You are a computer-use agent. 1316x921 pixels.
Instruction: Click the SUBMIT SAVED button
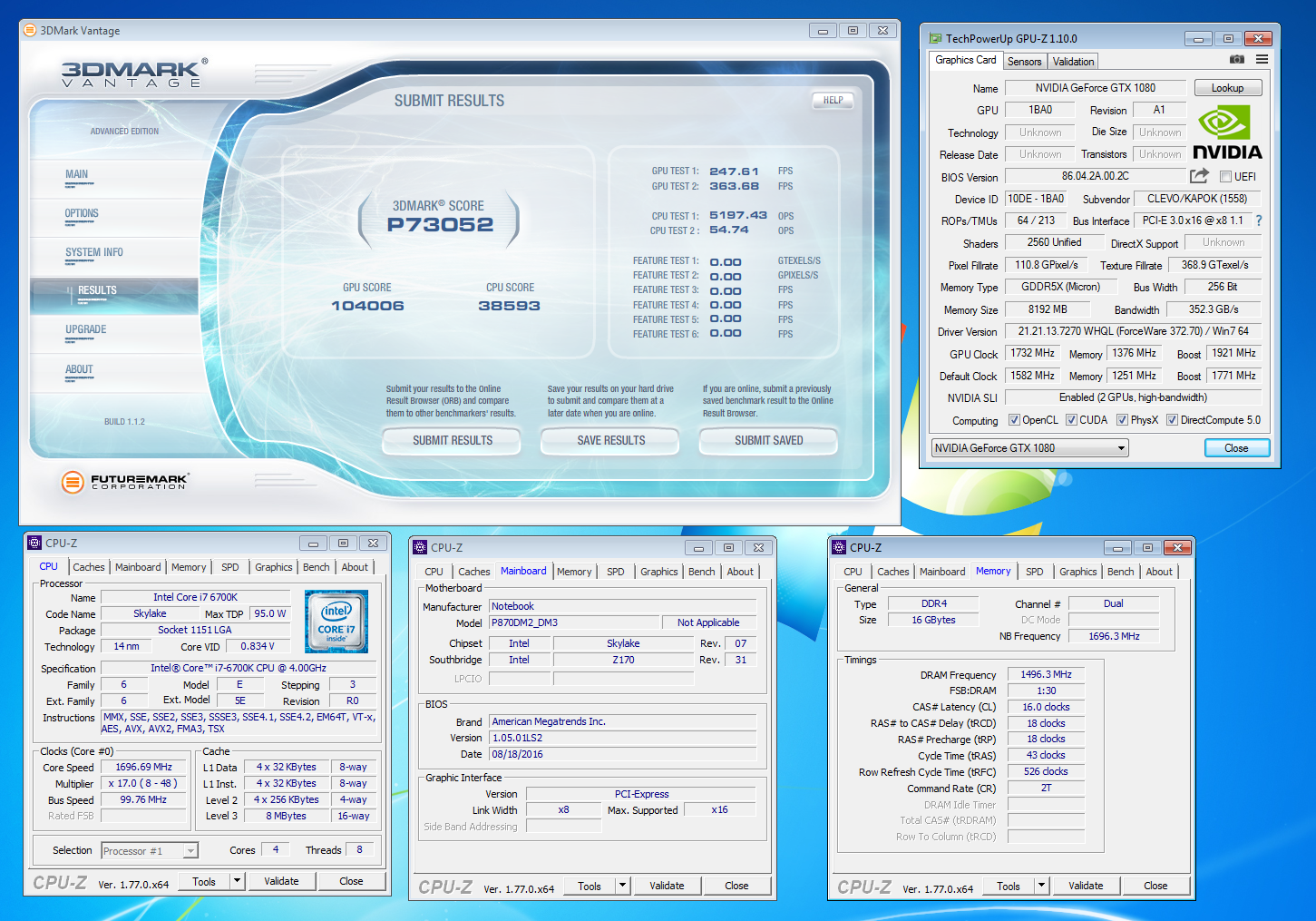click(768, 441)
